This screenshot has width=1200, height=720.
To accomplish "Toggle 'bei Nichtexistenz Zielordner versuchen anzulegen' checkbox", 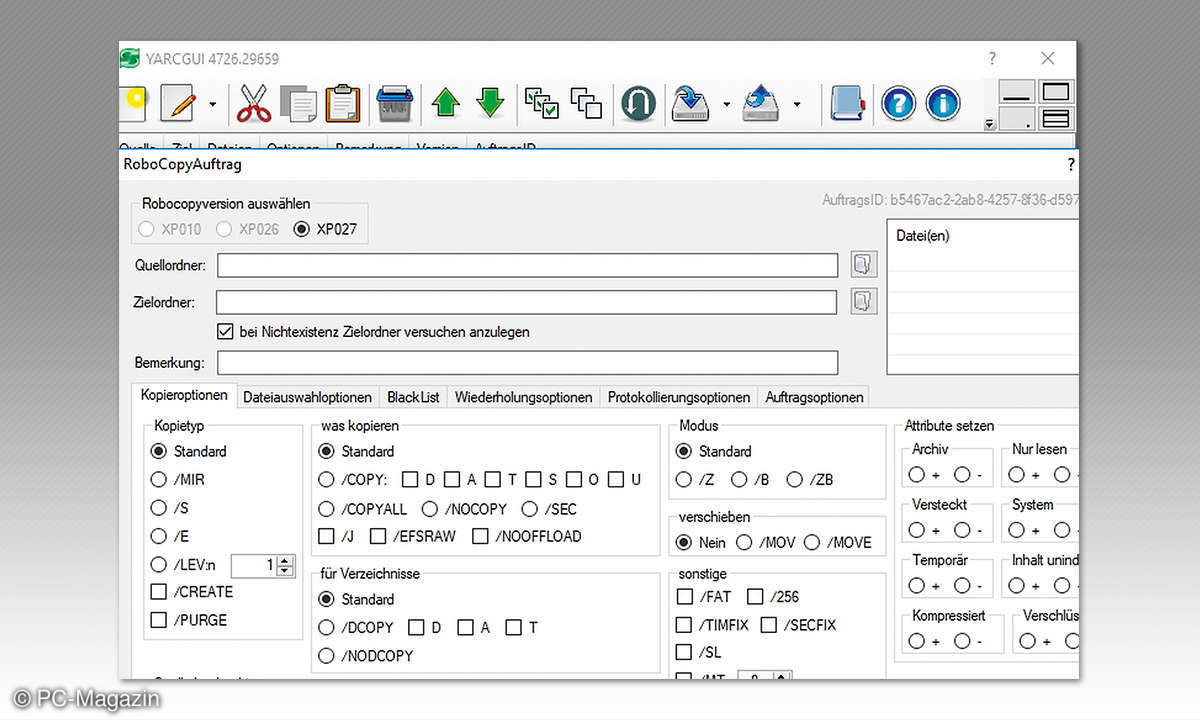I will (x=225, y=331).
